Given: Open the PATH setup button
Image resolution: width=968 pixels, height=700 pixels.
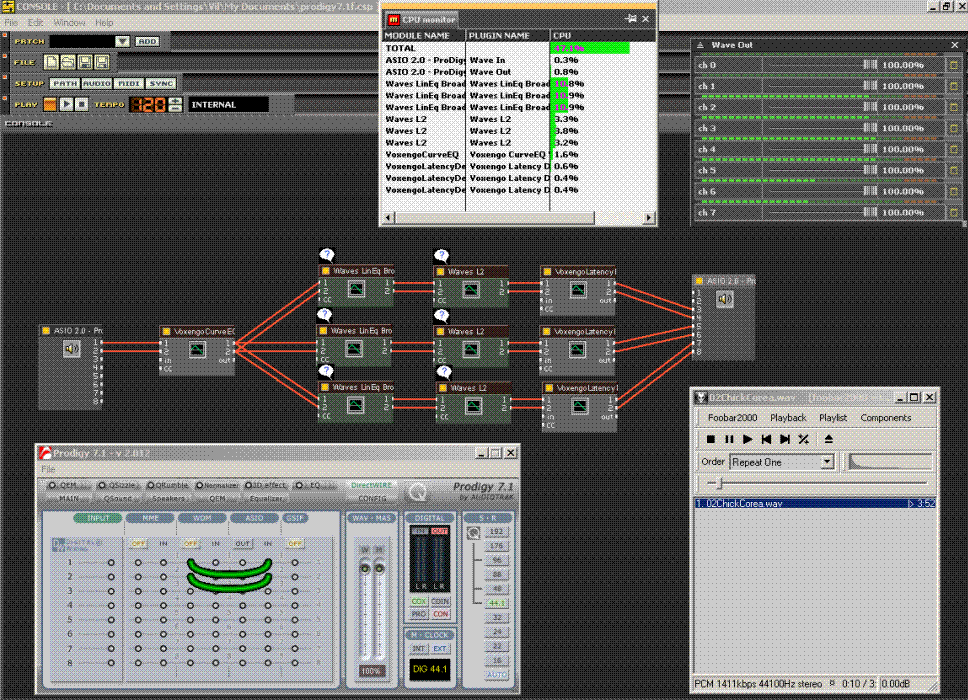Looking at the screenshot, I should [64, 83].
